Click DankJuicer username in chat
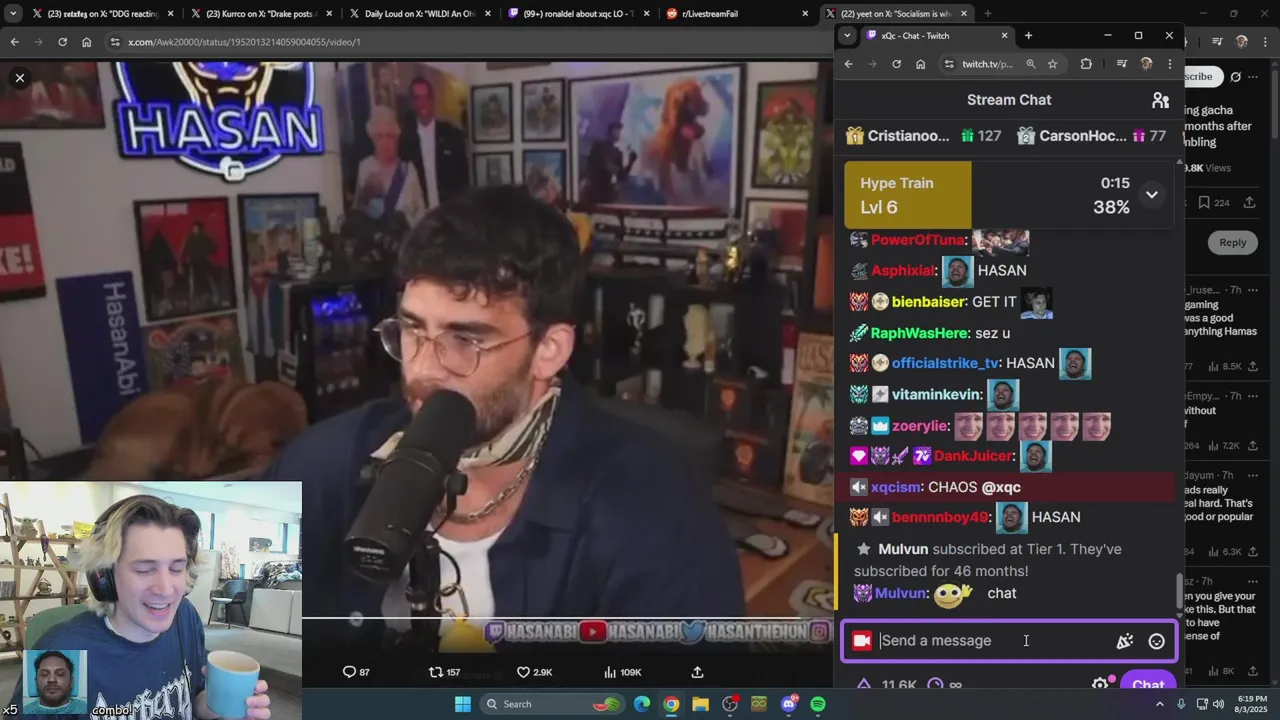This screenshot has height=720, width=1280. click(973, 456)
